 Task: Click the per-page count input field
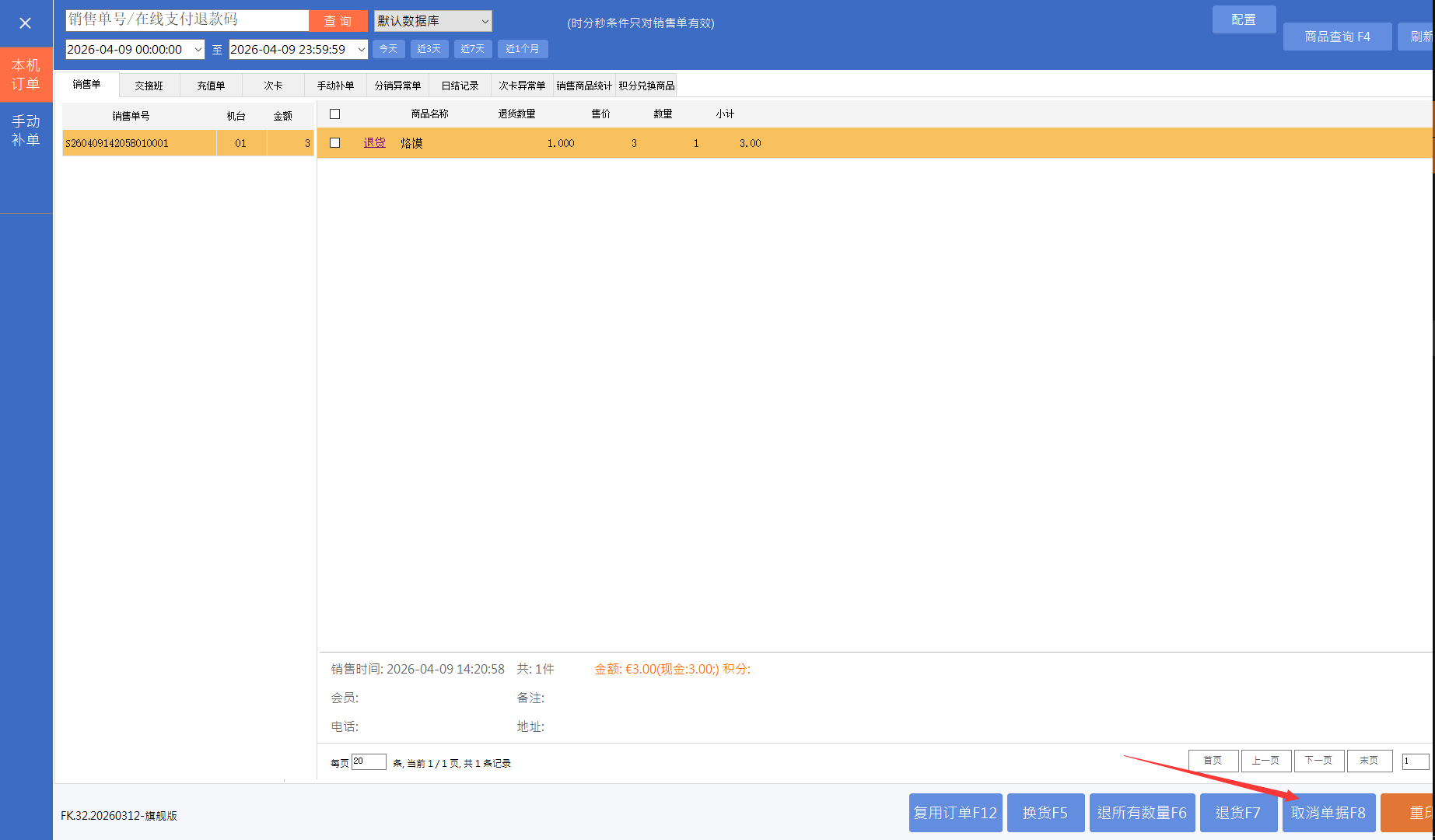click(x=369, y=762)
